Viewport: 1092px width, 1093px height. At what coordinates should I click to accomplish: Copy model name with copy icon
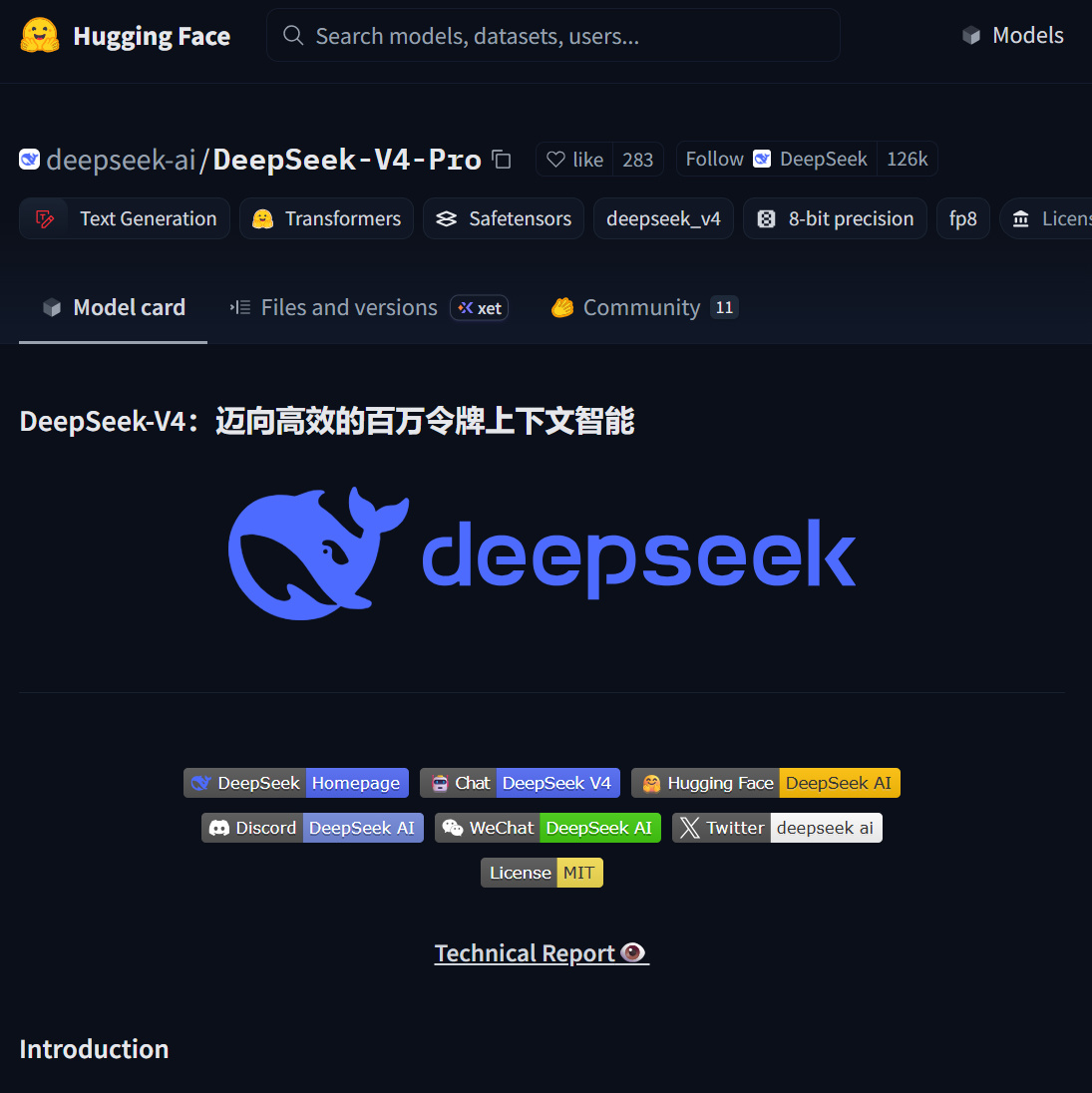coord(501,160)
